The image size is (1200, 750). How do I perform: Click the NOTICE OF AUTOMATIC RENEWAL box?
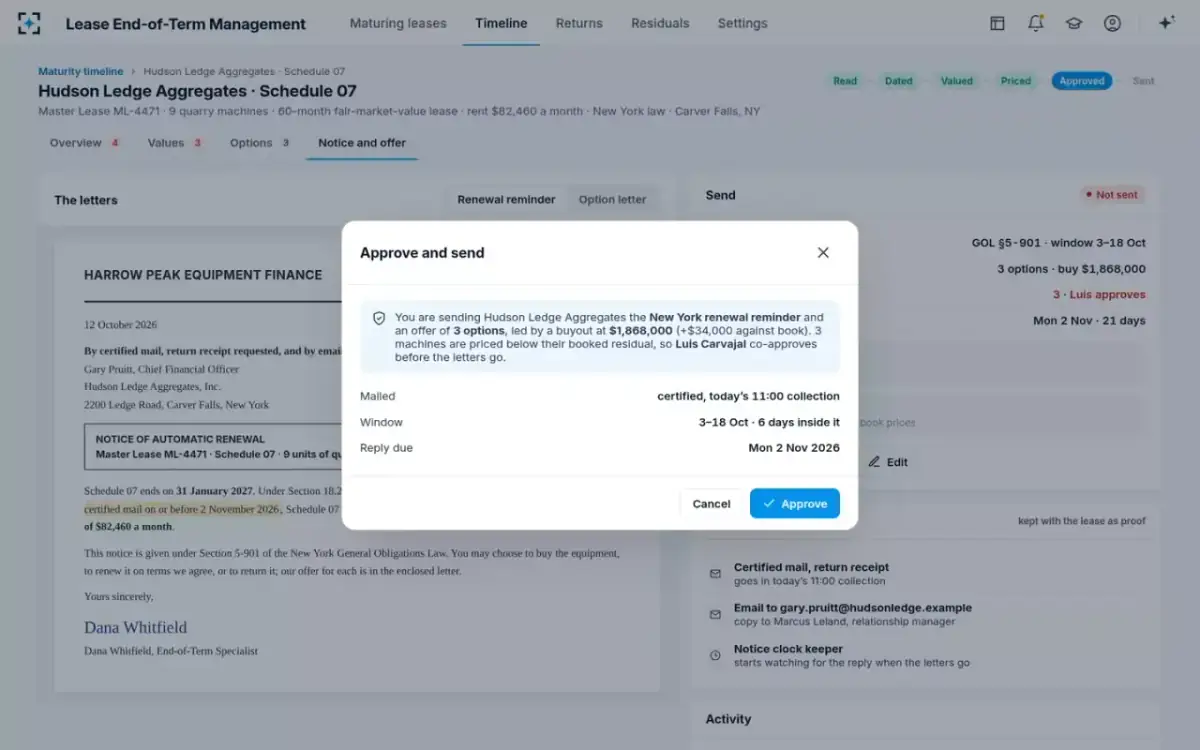(215, 446)
